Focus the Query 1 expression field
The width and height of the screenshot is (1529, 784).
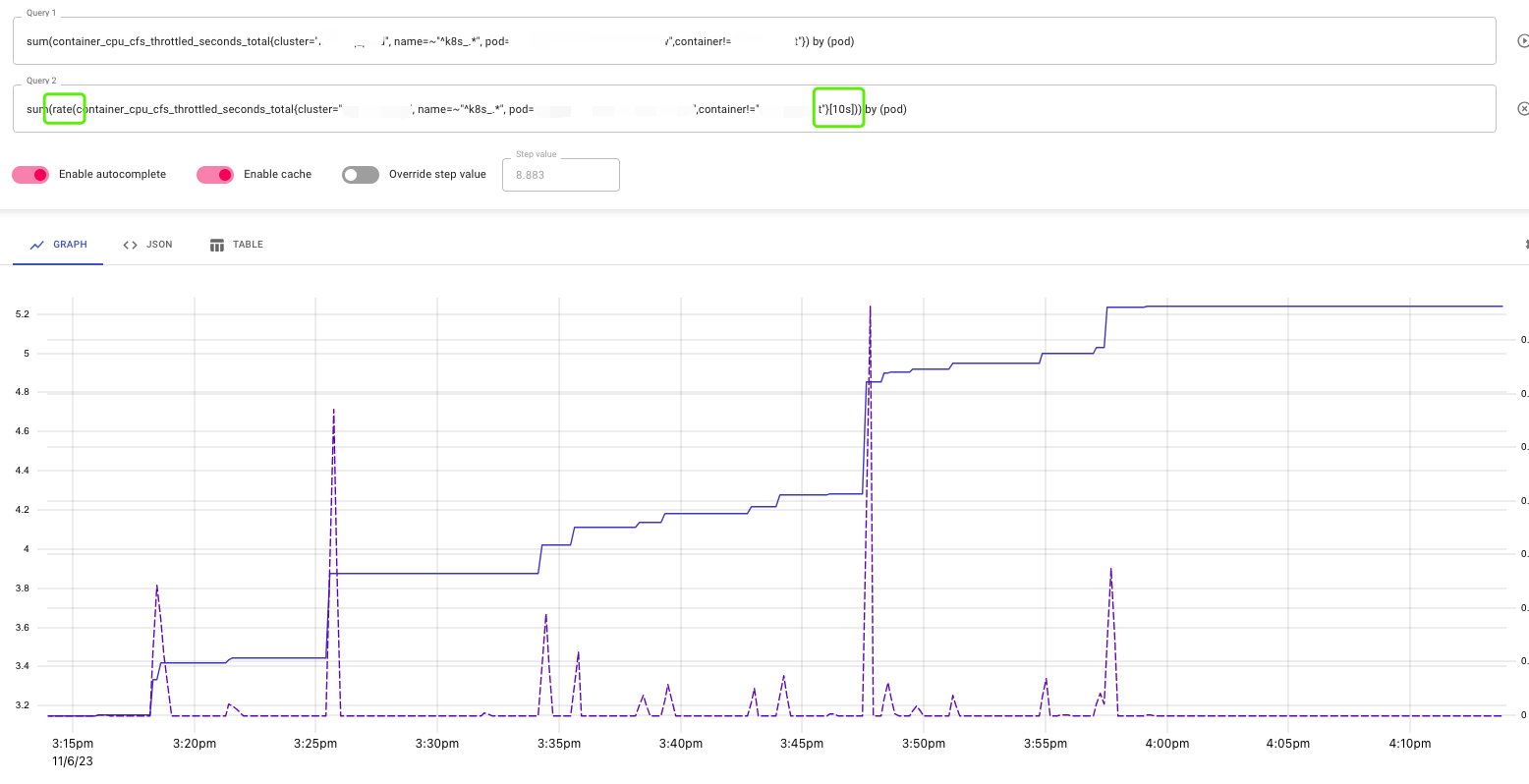[x=755, y=41]
